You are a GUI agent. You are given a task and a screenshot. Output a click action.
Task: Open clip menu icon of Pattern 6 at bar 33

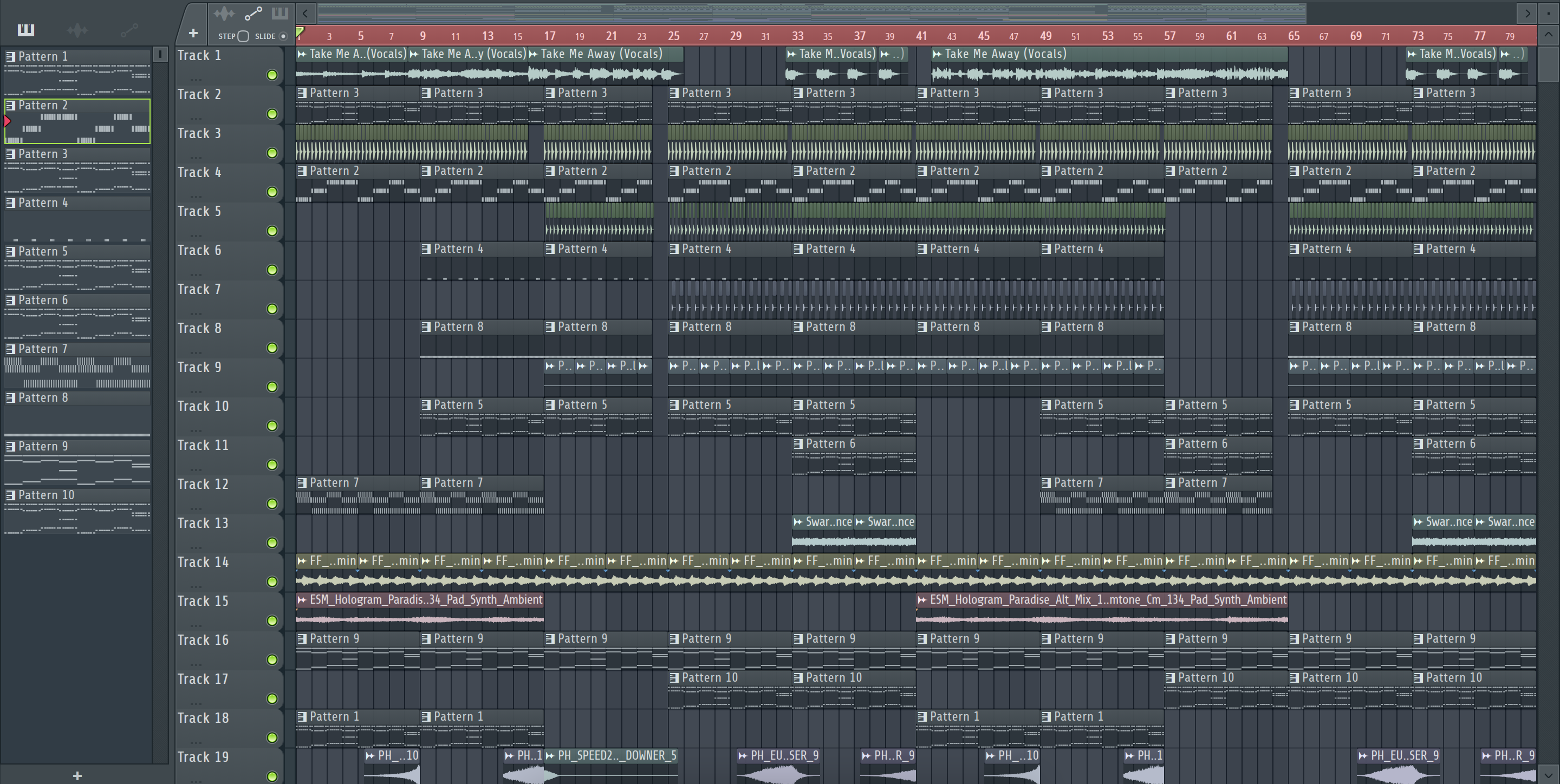point(798,444)
